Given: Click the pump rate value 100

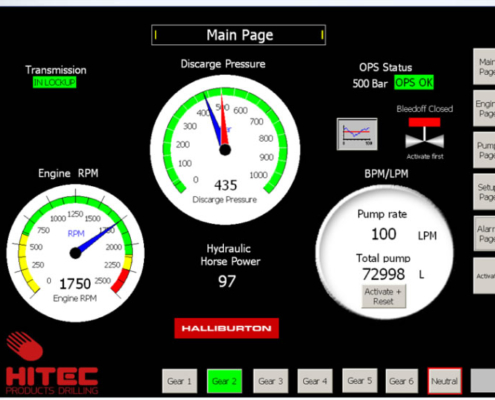Looking at the screenshot, I should [x=384, y=234].
